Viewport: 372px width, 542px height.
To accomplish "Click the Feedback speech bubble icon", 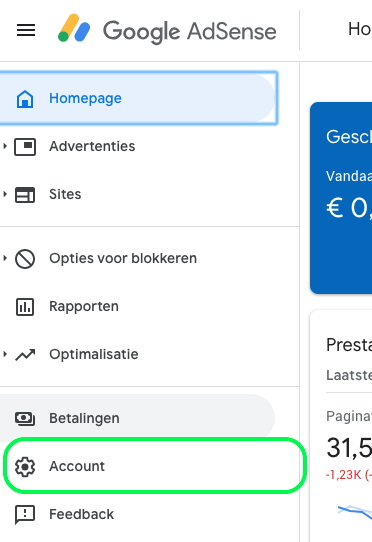I will tap(25, 515).
